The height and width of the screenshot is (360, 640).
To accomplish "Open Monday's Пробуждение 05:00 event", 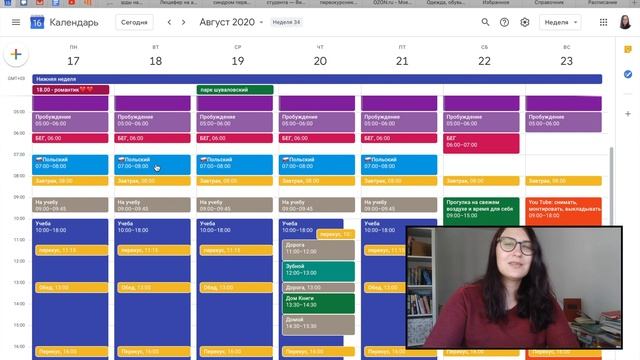I will 70,122.
